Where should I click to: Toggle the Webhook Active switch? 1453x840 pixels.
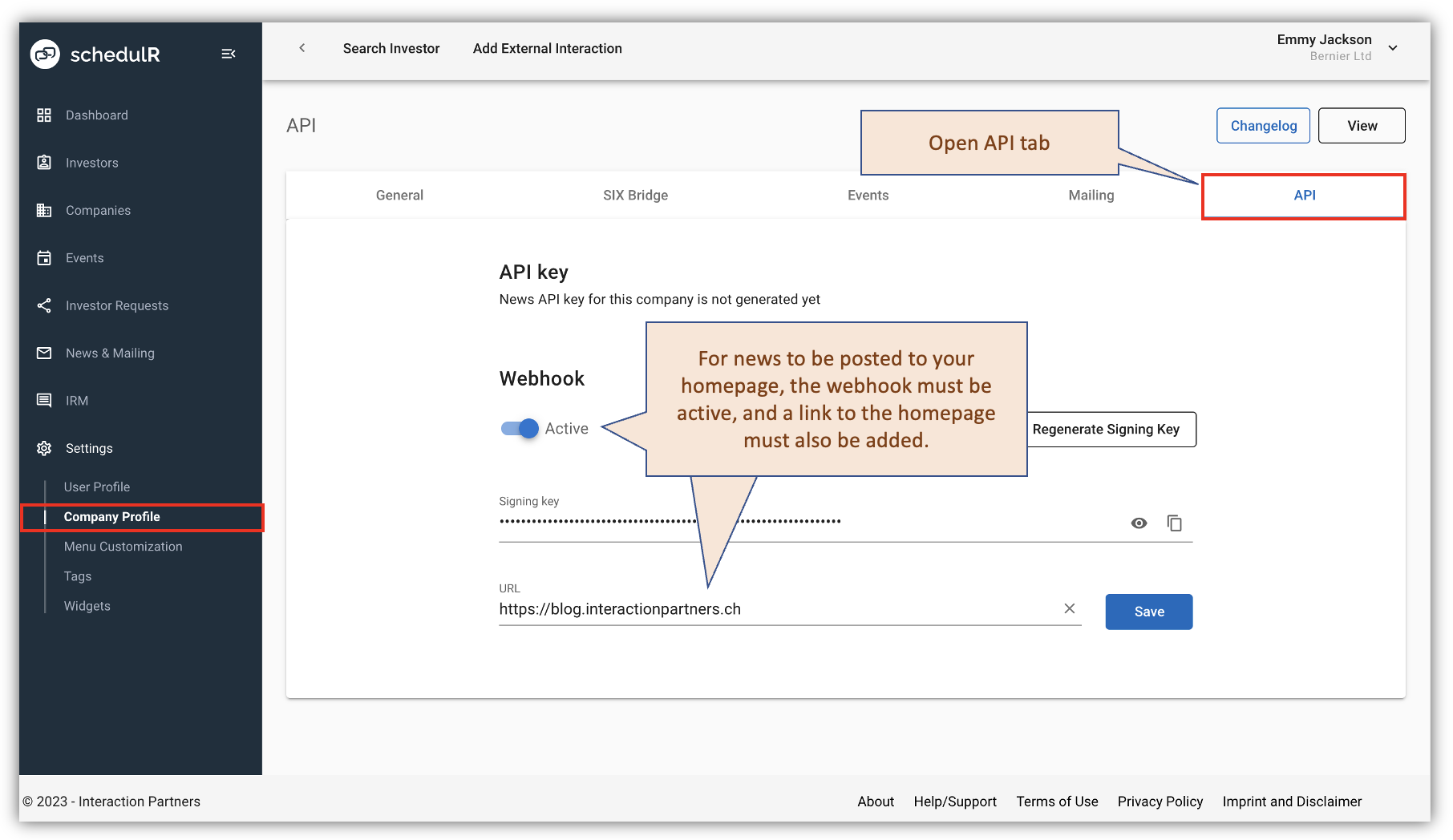coord(518,429)
